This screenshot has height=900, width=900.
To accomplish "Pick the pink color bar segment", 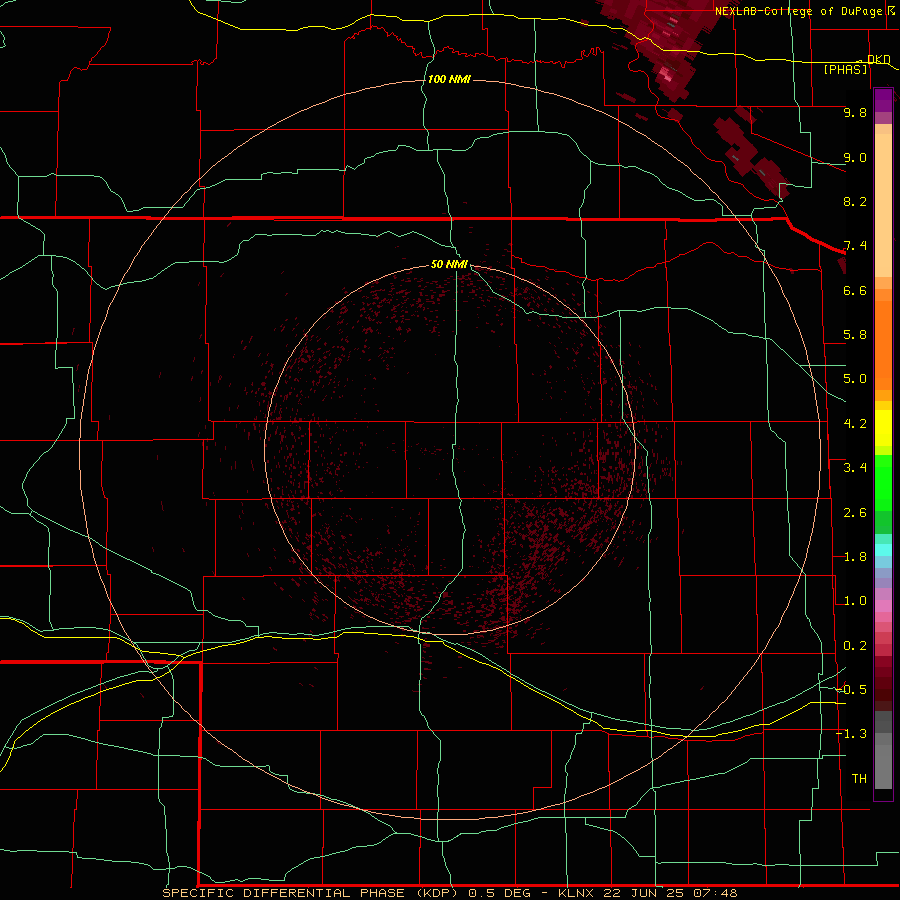I will pyautogui.click(x=883, y=606).
